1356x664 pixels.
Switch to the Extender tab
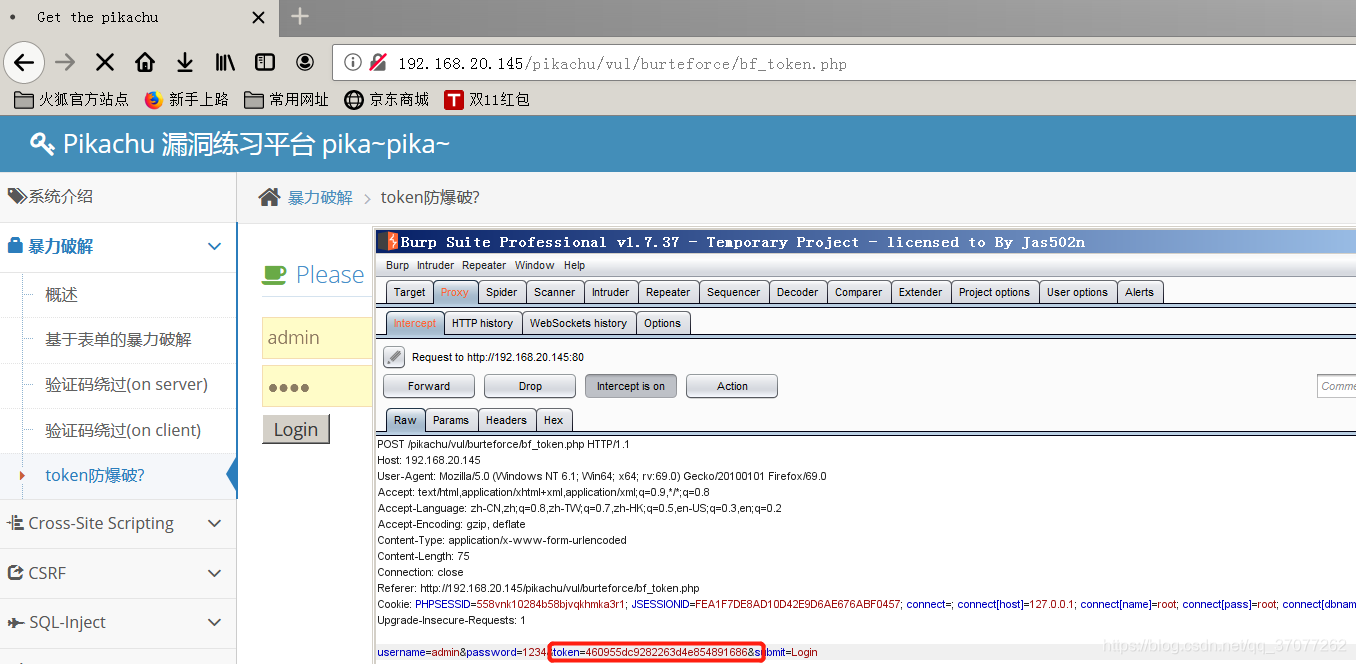pyautogui.click(x=920, y=292)
